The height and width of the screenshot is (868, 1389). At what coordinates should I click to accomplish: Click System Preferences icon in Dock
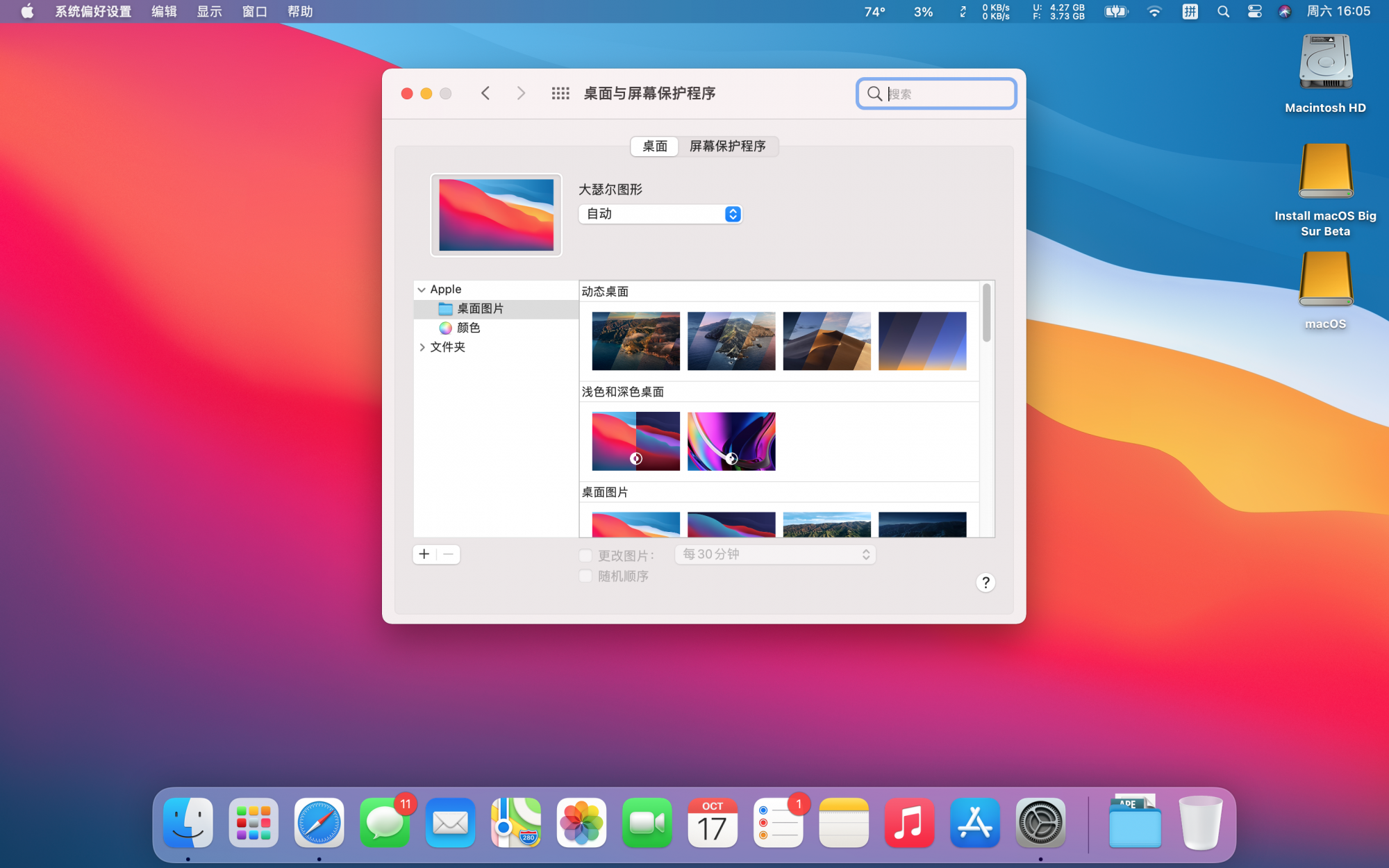[1040, 823]
